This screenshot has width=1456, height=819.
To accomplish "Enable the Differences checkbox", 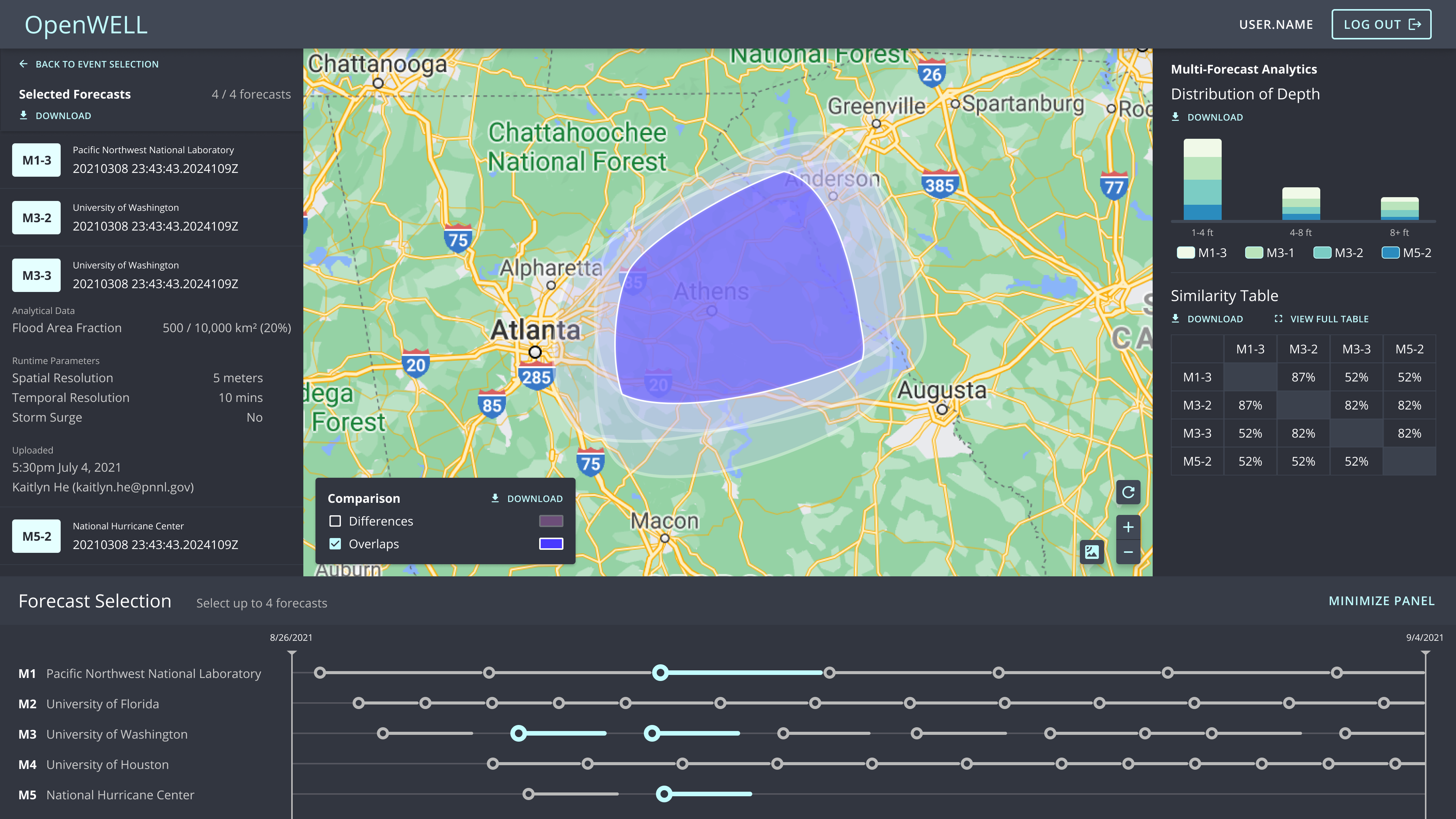I will [x=335, y=521].
